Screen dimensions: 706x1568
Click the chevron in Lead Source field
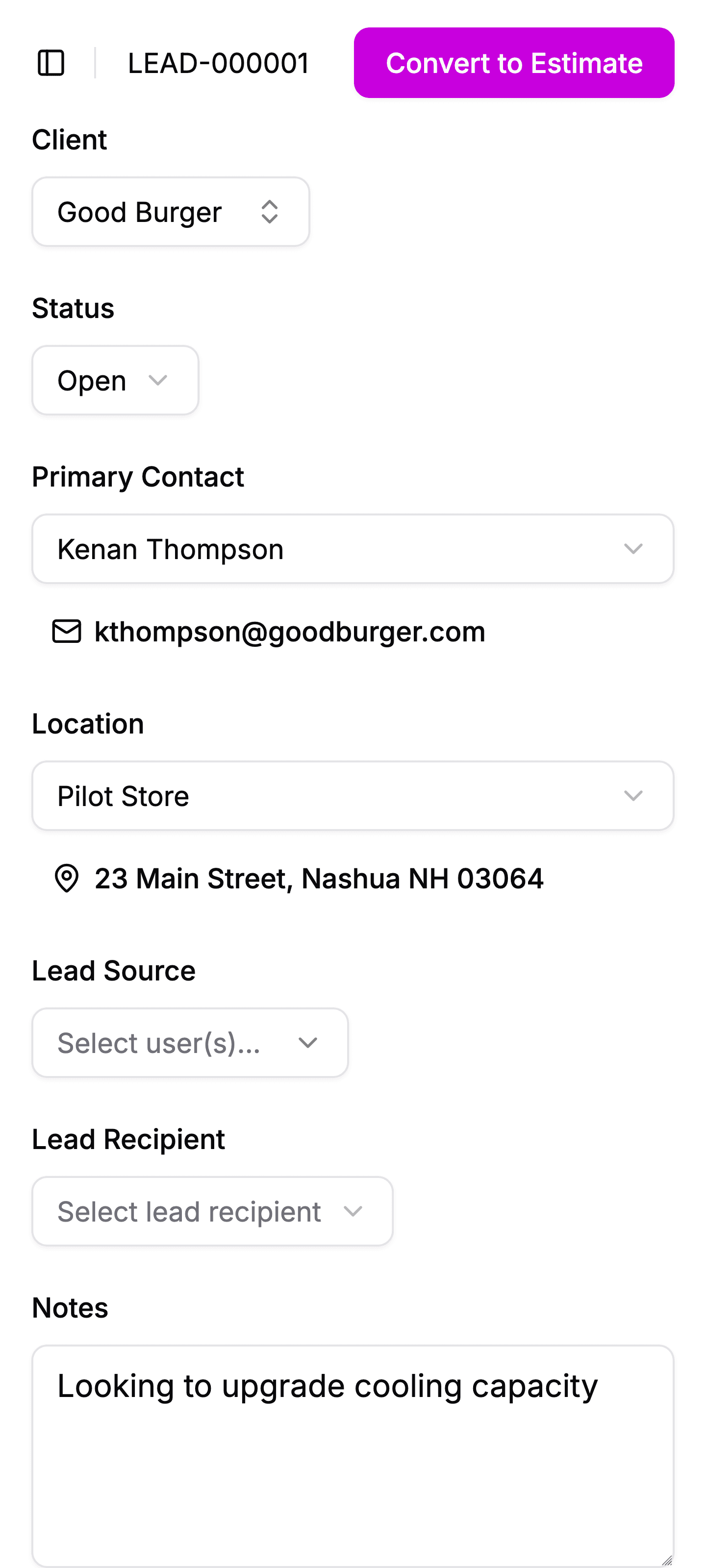307,1043
